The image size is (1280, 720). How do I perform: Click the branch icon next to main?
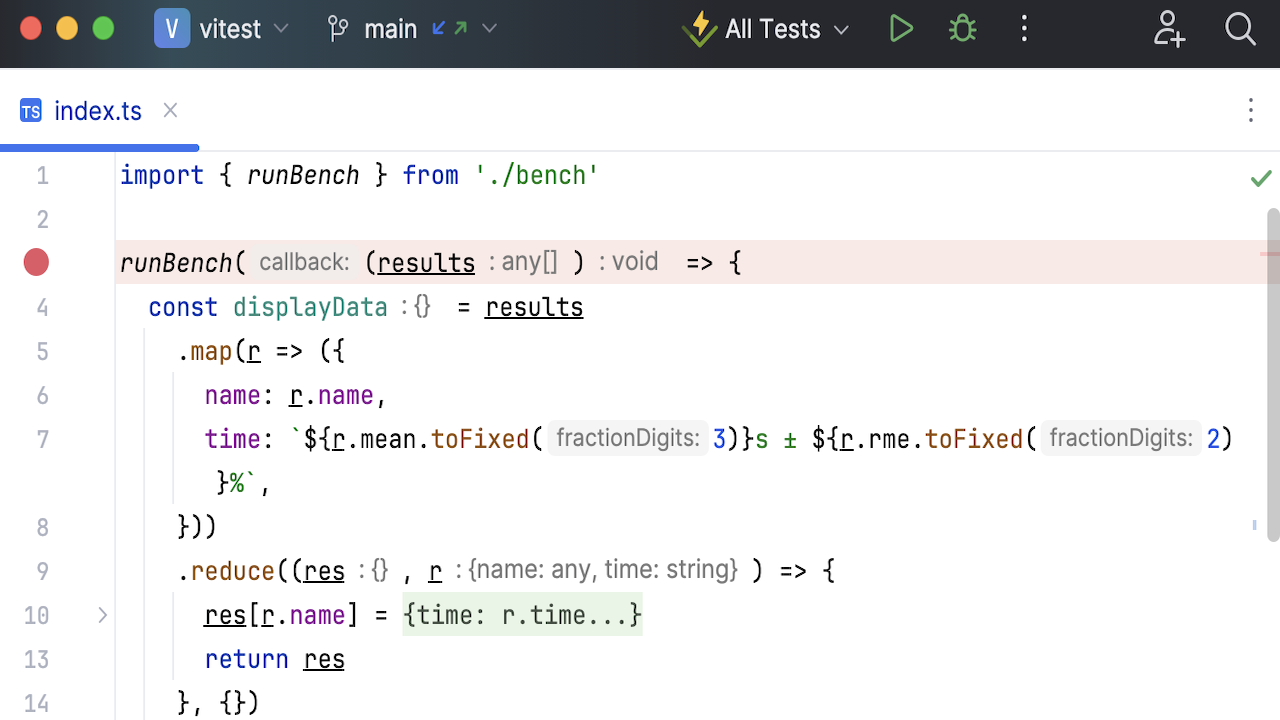coord(338,28)
